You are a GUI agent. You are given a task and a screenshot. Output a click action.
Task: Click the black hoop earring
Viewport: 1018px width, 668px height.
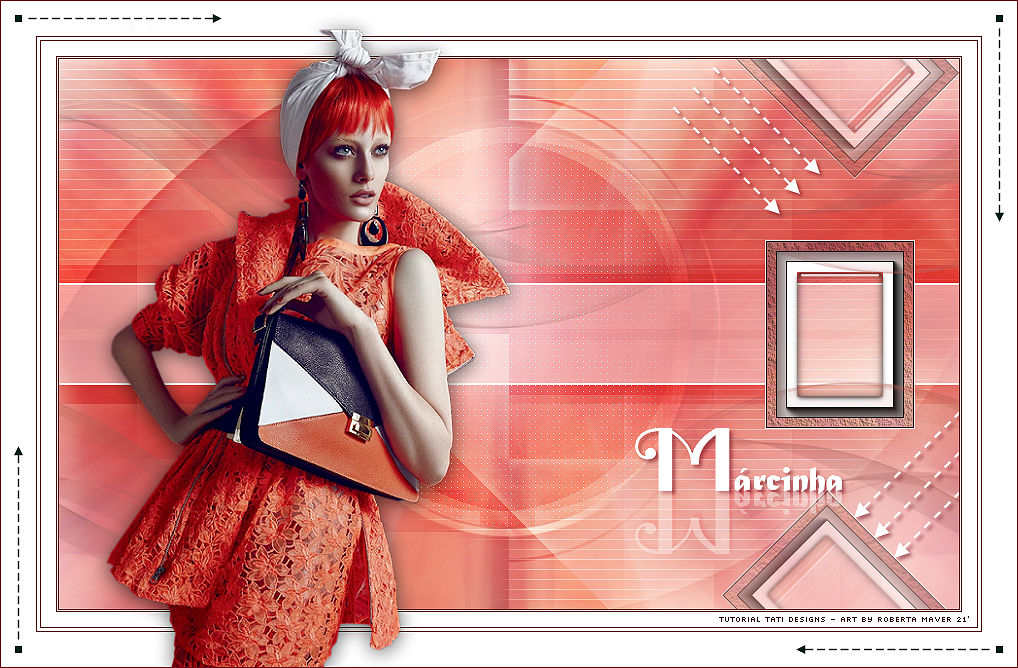(373, 230)
